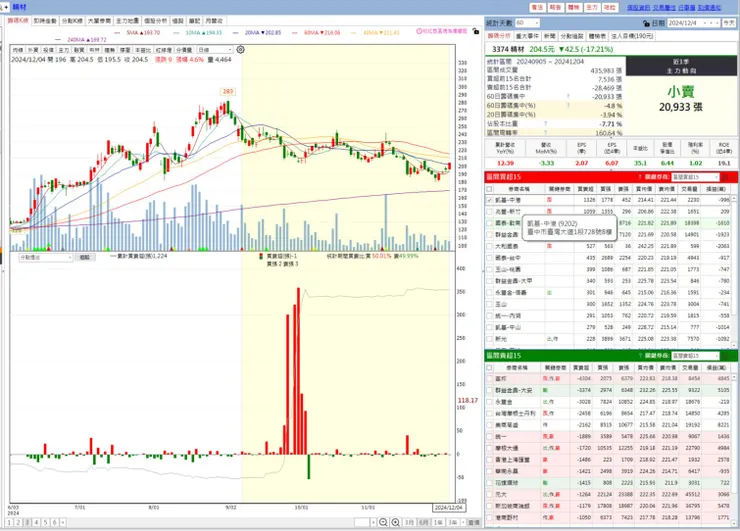The image size is (740, 531).
Task: Select the 3月 range button
Action: pyautogui.click(x=409, y=523)
